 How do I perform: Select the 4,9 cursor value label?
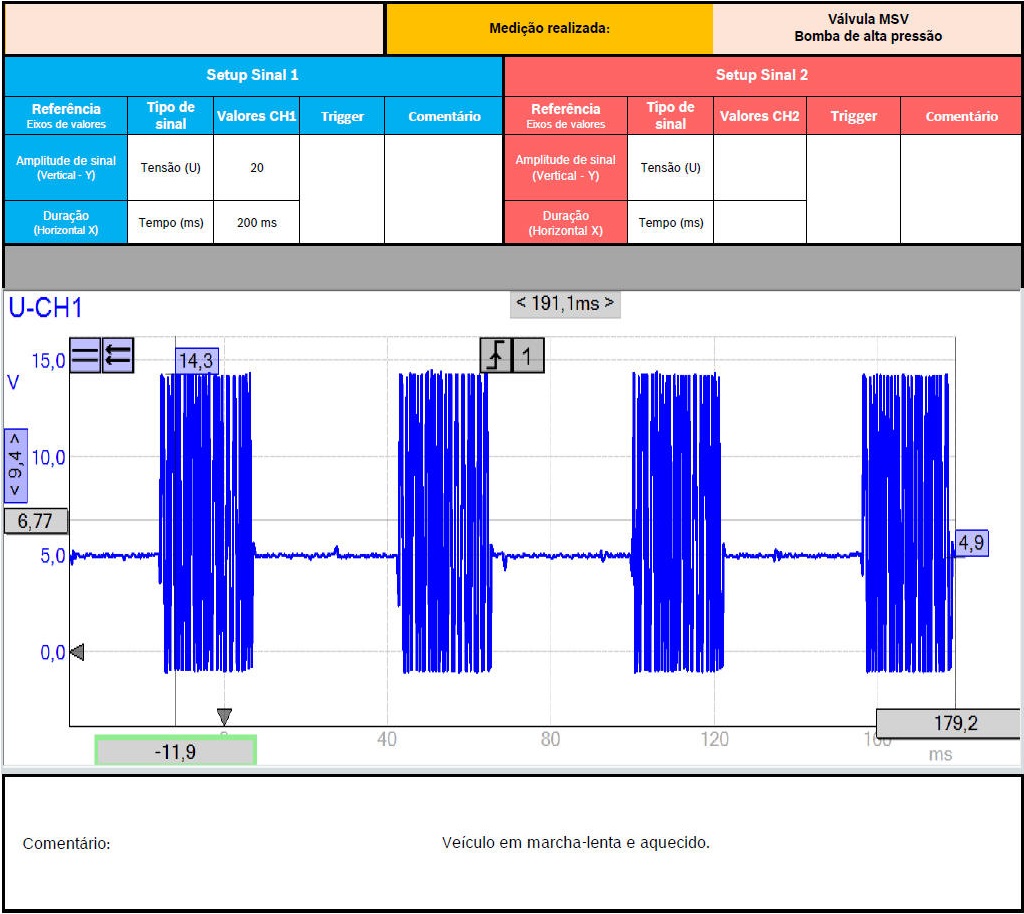coord(971,543)
